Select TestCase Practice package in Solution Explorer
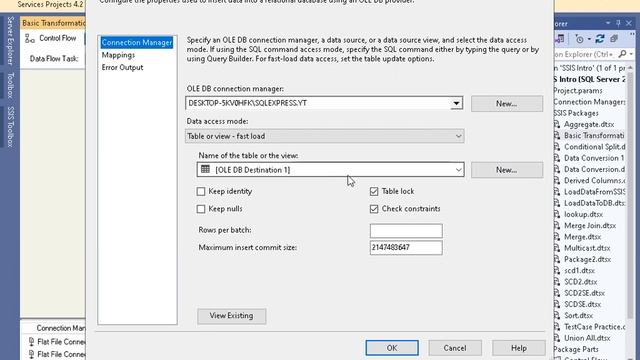The height and width of the screenshot is (360, 640). pyautogui.click(x=594, y=327)
